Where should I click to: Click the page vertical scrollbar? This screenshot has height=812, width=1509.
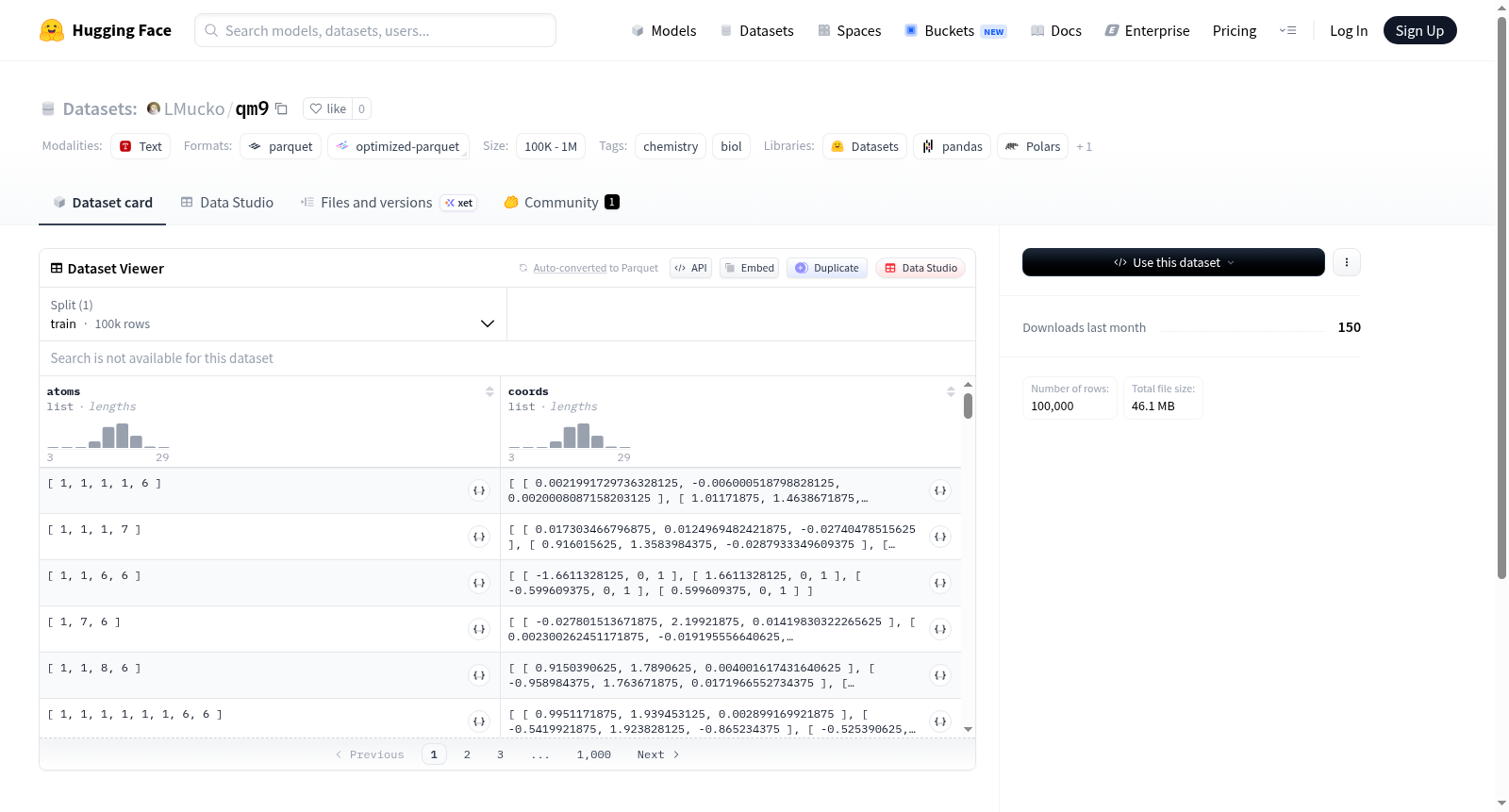pos(1501,298)
